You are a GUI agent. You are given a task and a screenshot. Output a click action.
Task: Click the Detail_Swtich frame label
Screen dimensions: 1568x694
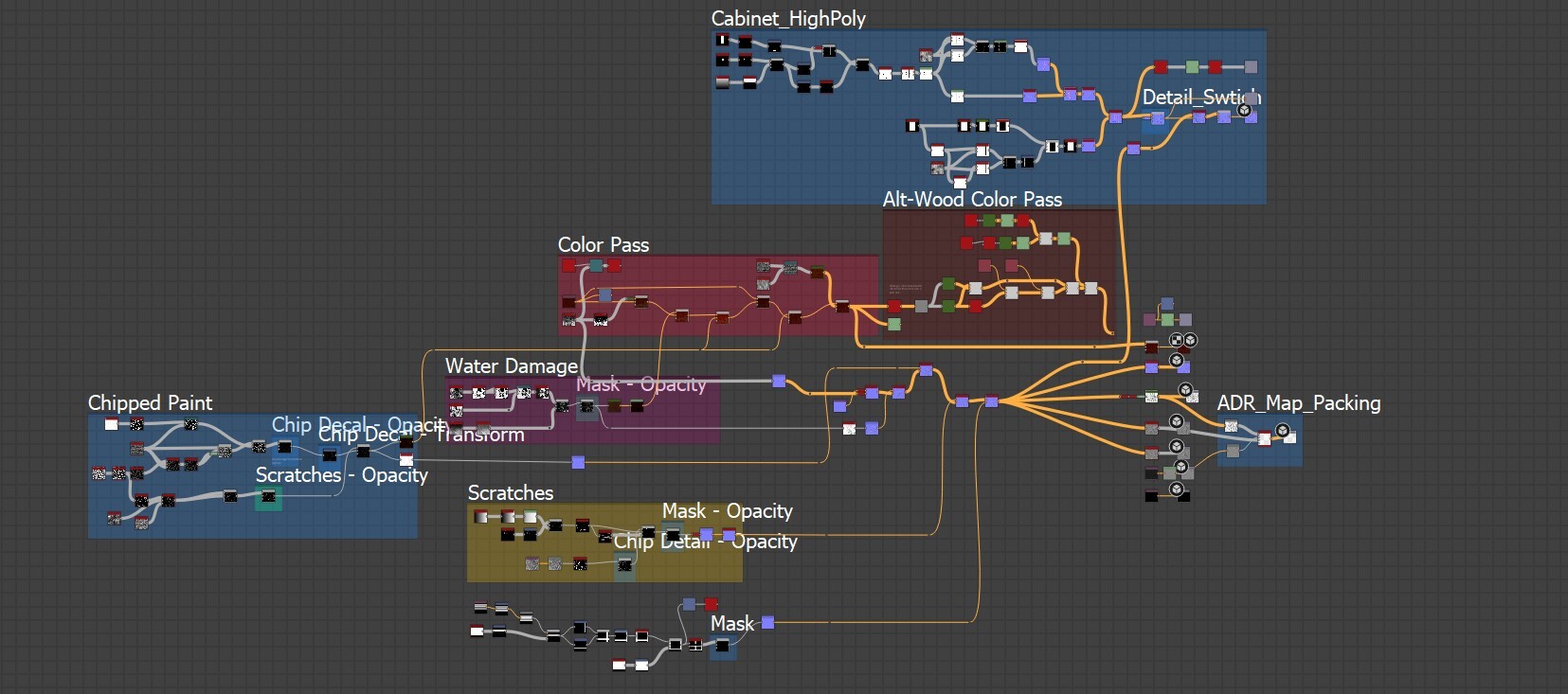(1201, 97)
